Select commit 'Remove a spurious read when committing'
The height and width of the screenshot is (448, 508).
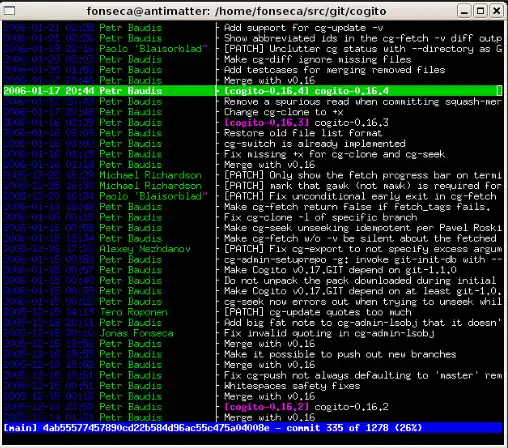pyautogui.click(x=363, y=102)
